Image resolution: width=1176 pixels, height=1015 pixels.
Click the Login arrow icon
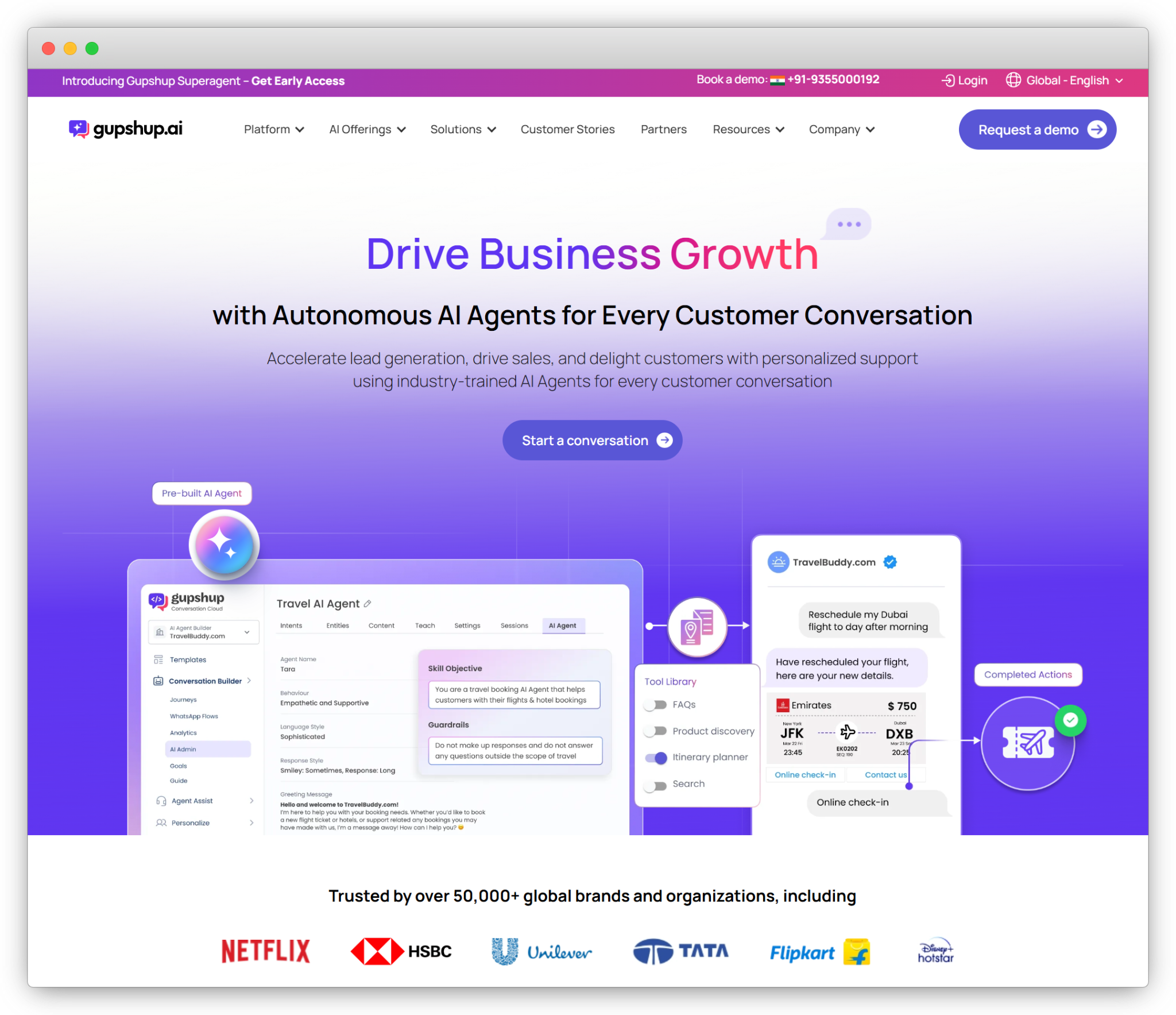pos(948,80)
